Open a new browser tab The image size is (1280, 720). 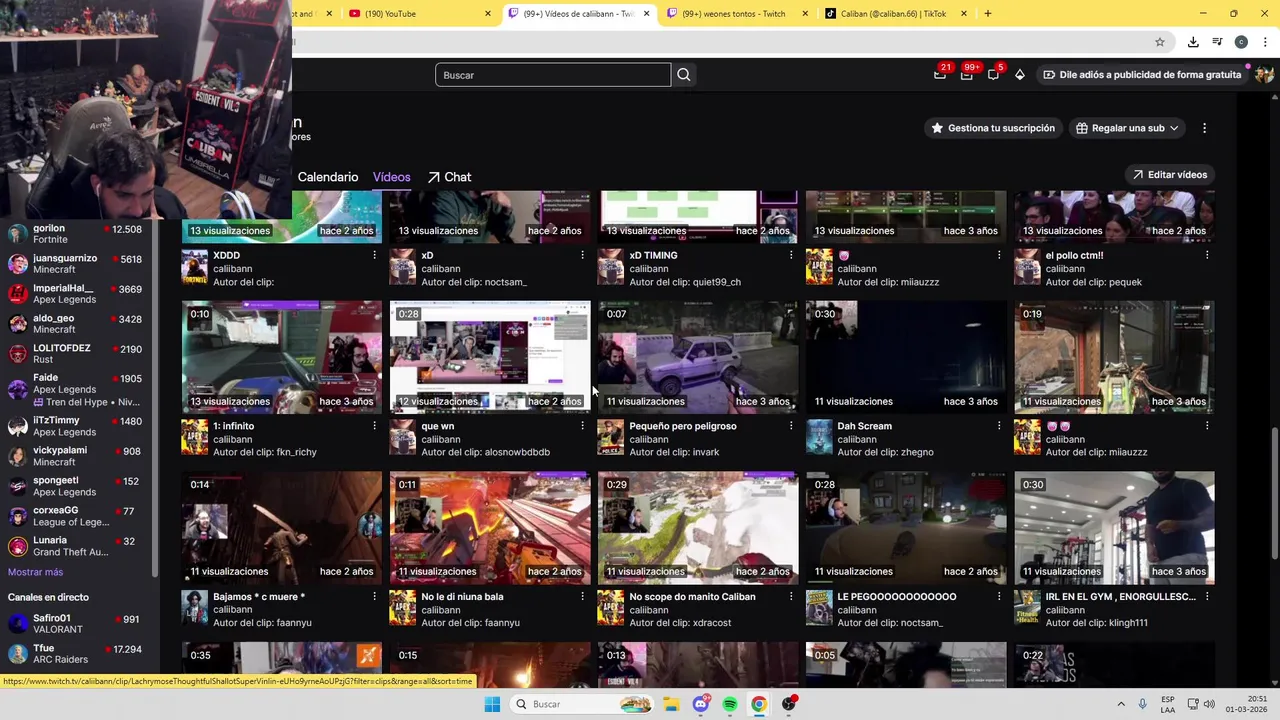(988, 14)
